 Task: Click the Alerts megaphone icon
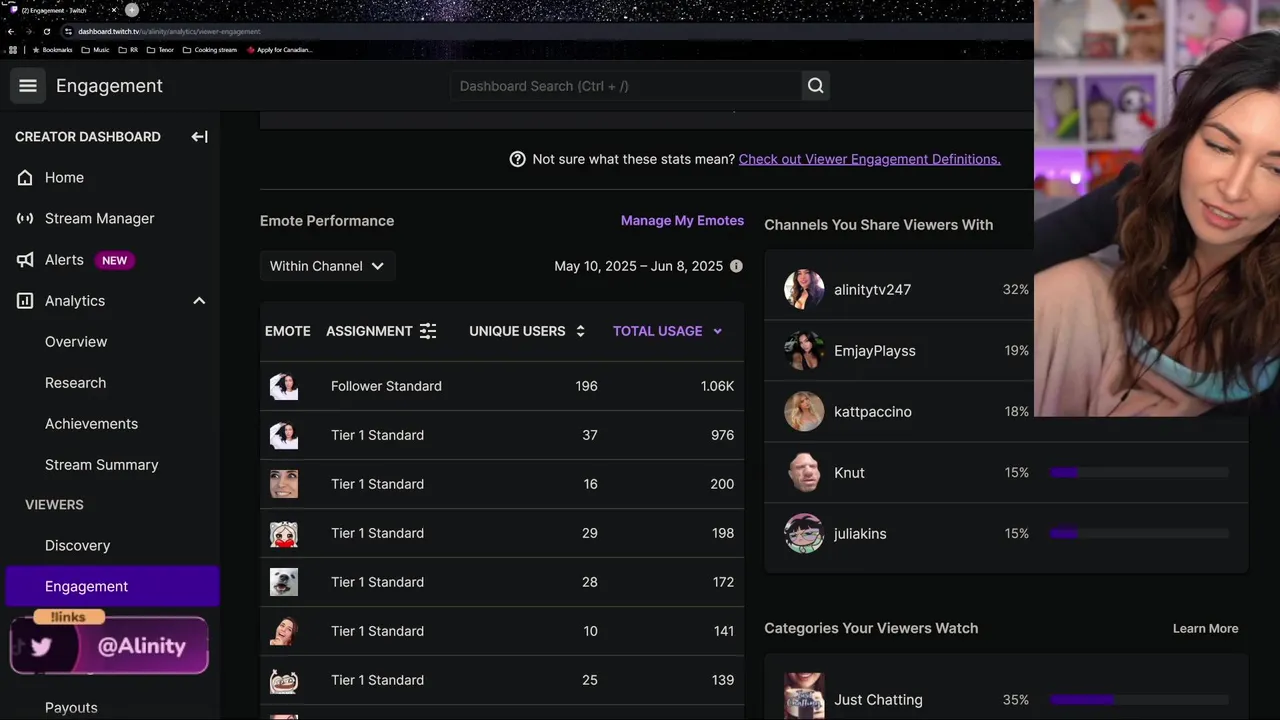[25, 260]
